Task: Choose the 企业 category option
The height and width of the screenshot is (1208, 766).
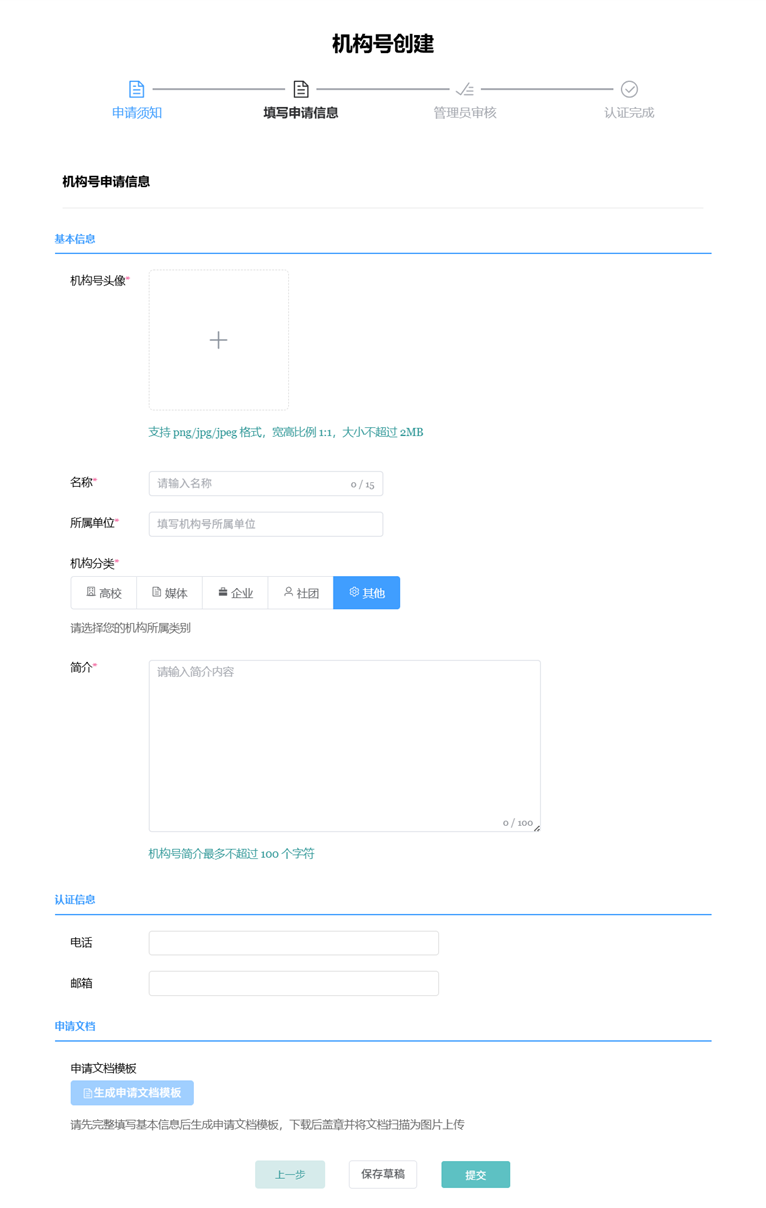Action: (235, 593)
